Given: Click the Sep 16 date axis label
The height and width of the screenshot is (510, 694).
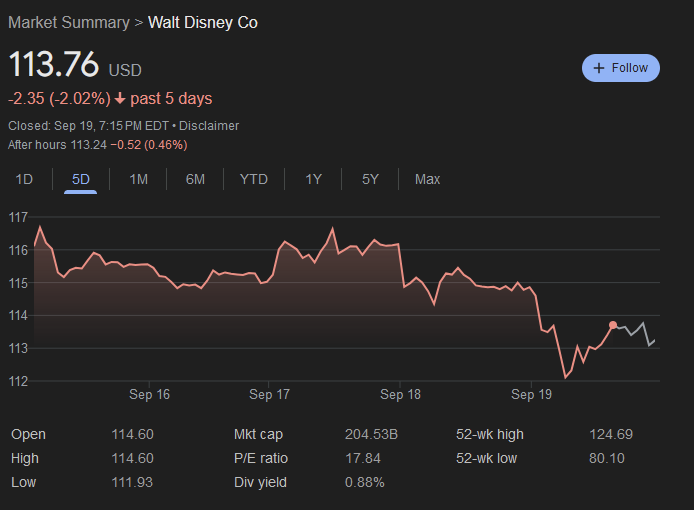Looking at the screenshot, I should (149, 394).
